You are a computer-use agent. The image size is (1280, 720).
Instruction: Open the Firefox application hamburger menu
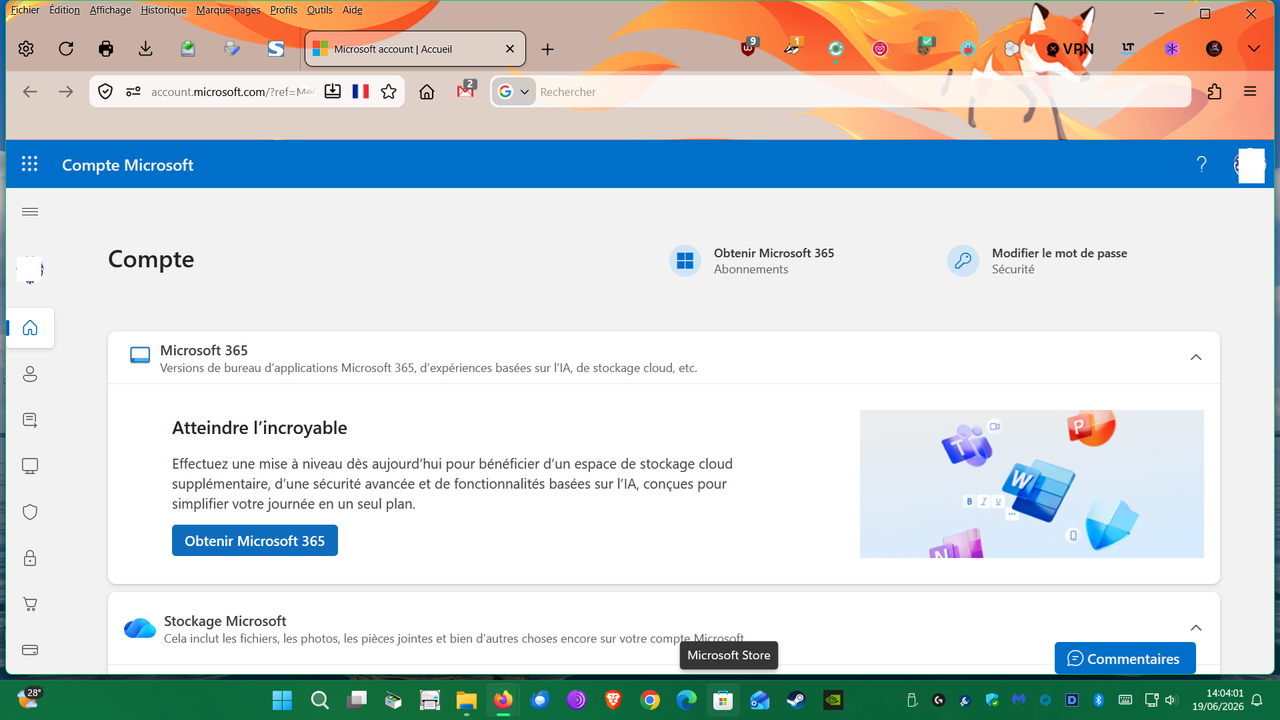pyautogui.click(x=1250, y=91)
